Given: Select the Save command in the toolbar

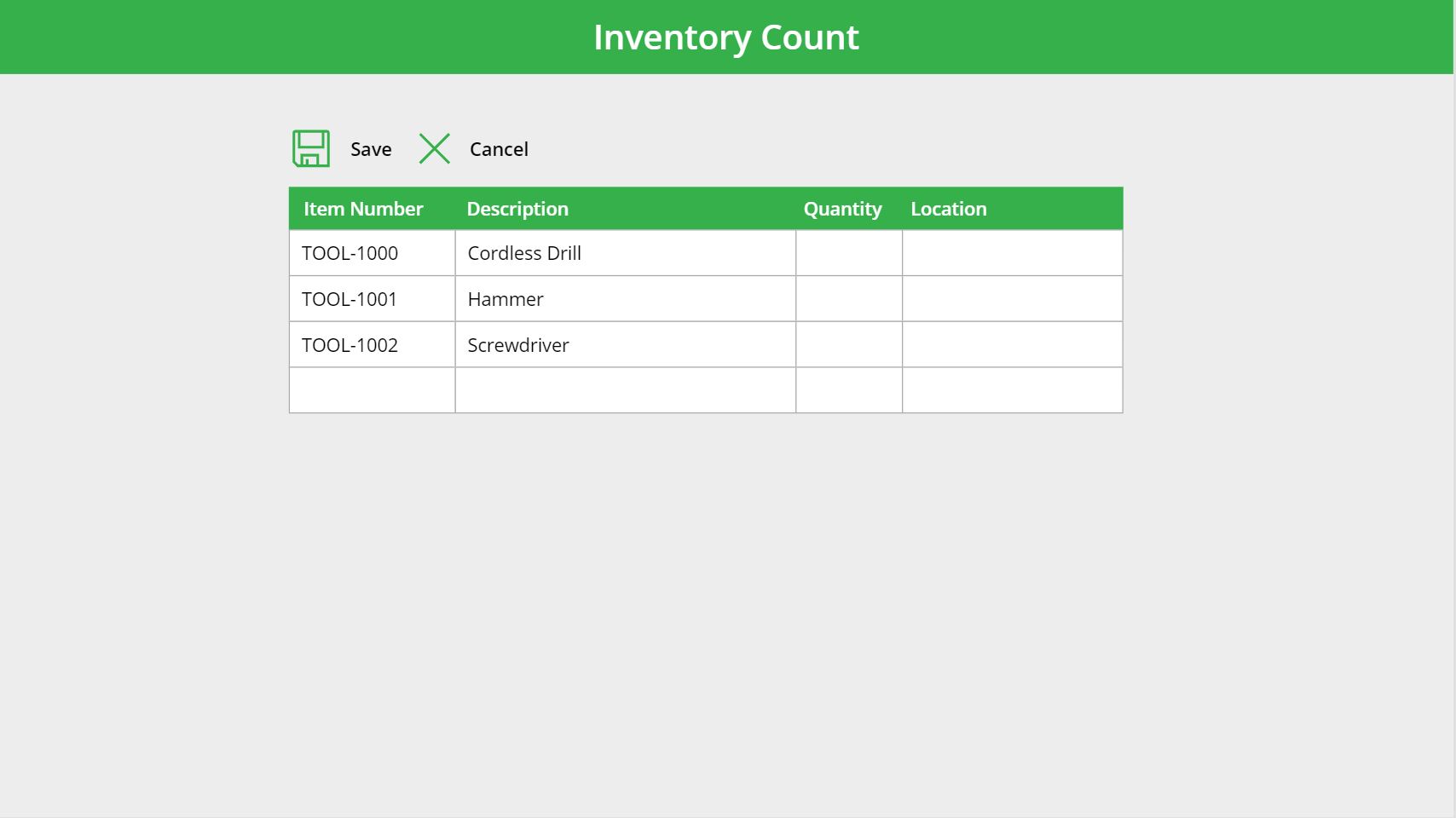Looking at the screenshot, I should pyautogui.click(x=370, y=149).
